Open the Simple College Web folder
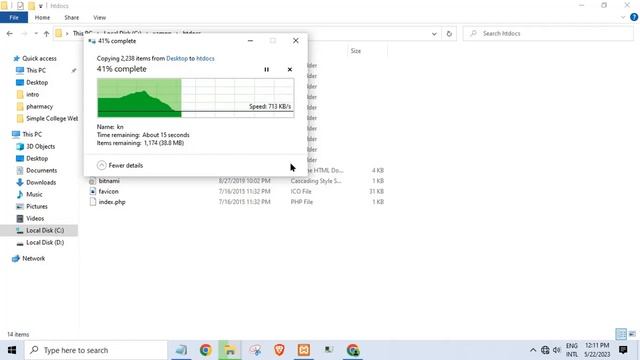The height and width of the screenshot is (360, 640). coord(52,118)
